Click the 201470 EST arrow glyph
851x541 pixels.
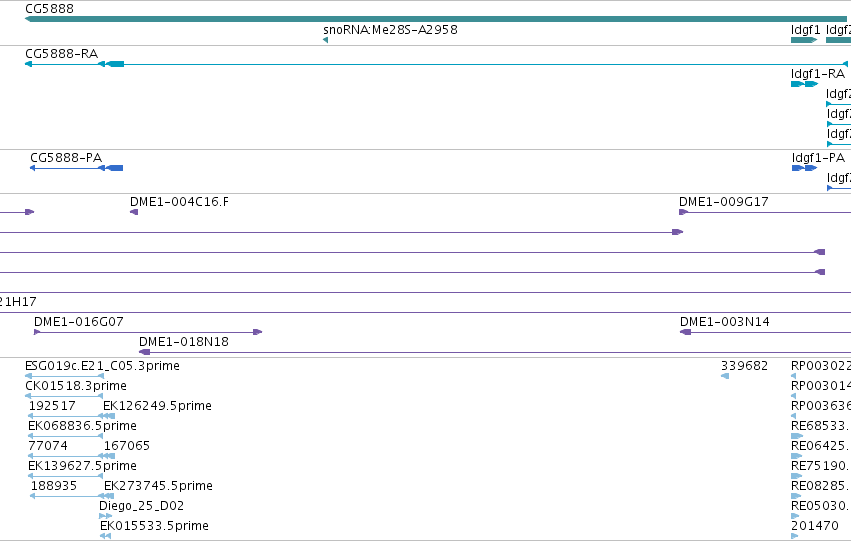click(x=795, y=536)
